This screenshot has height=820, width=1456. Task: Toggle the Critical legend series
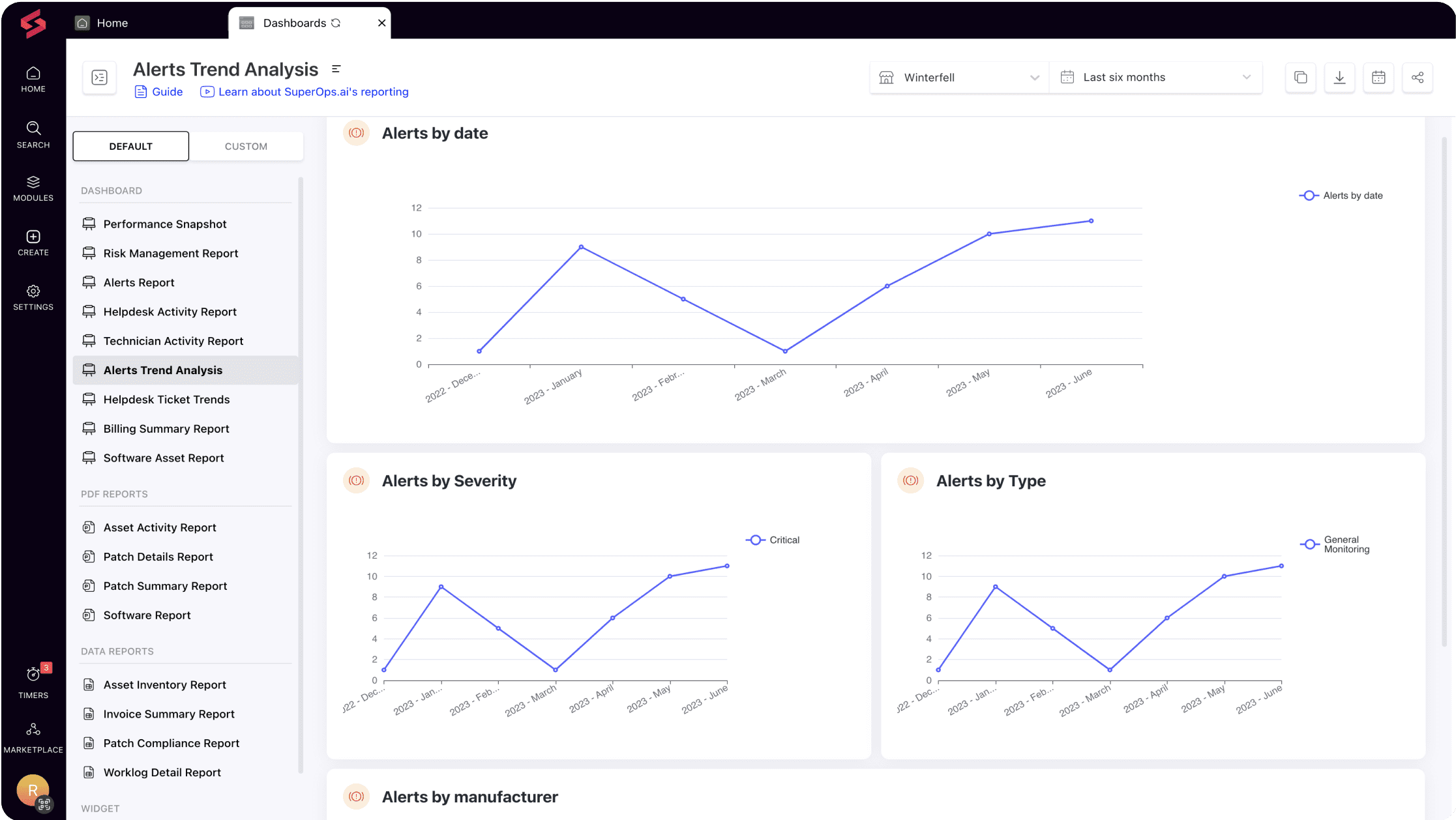coord(773,540)
